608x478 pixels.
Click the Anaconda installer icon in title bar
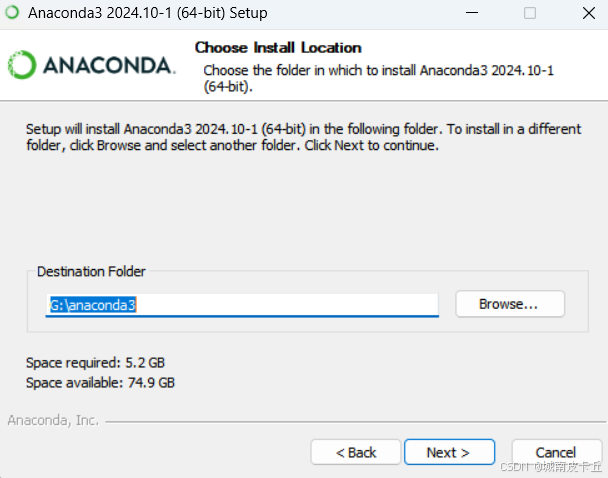tap(12, 12)
